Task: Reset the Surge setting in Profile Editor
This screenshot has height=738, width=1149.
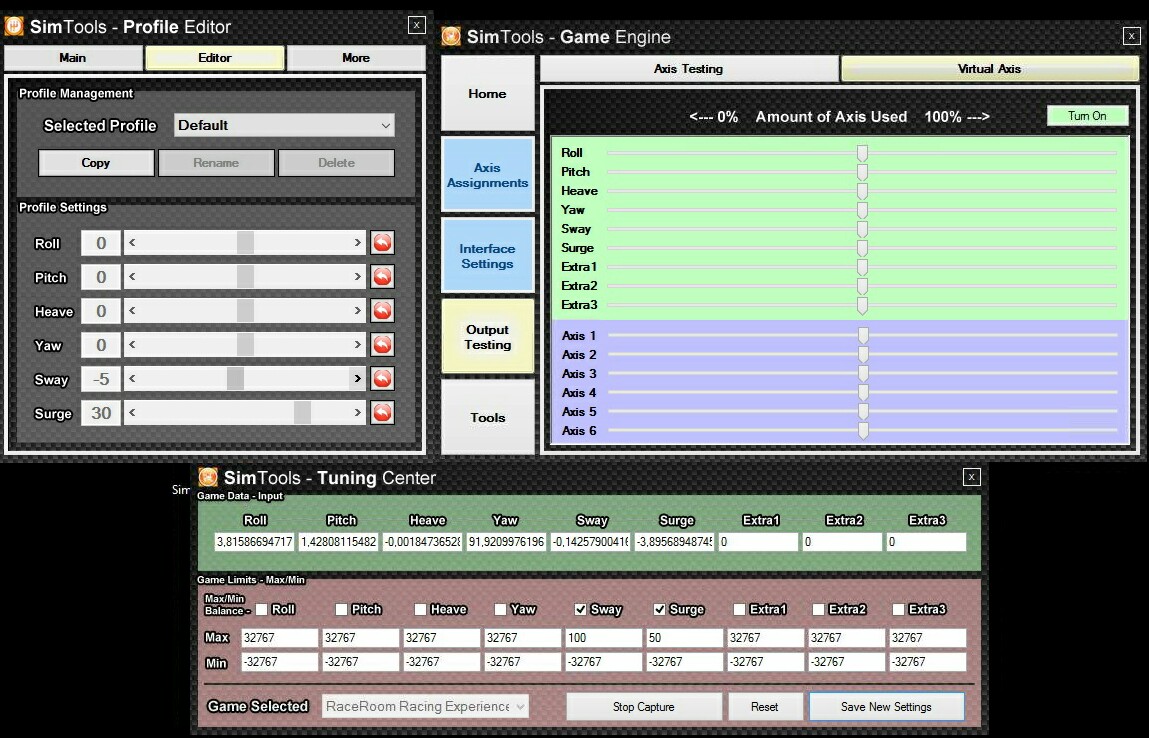Action: point(383,413)
